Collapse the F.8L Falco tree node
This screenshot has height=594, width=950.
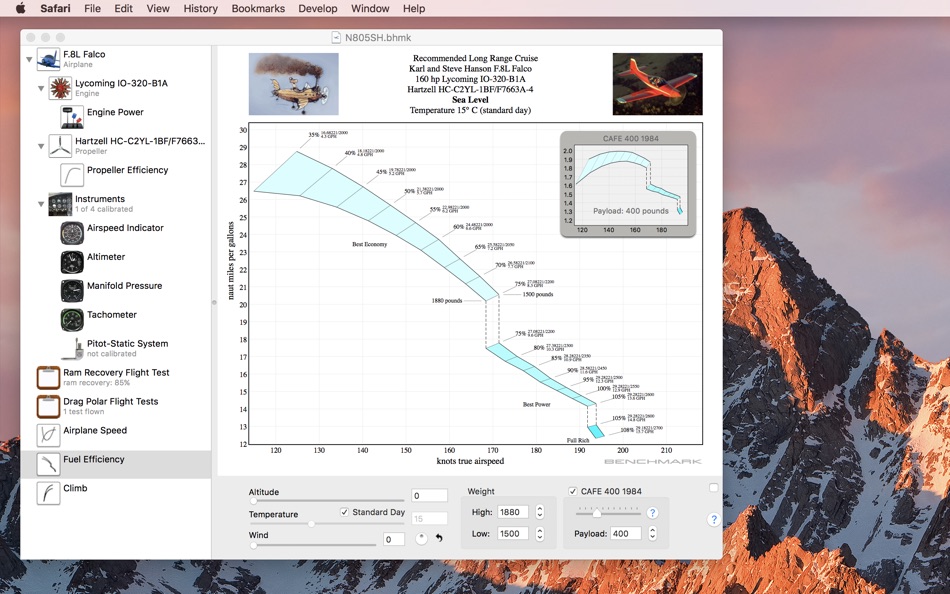(29, 59)
